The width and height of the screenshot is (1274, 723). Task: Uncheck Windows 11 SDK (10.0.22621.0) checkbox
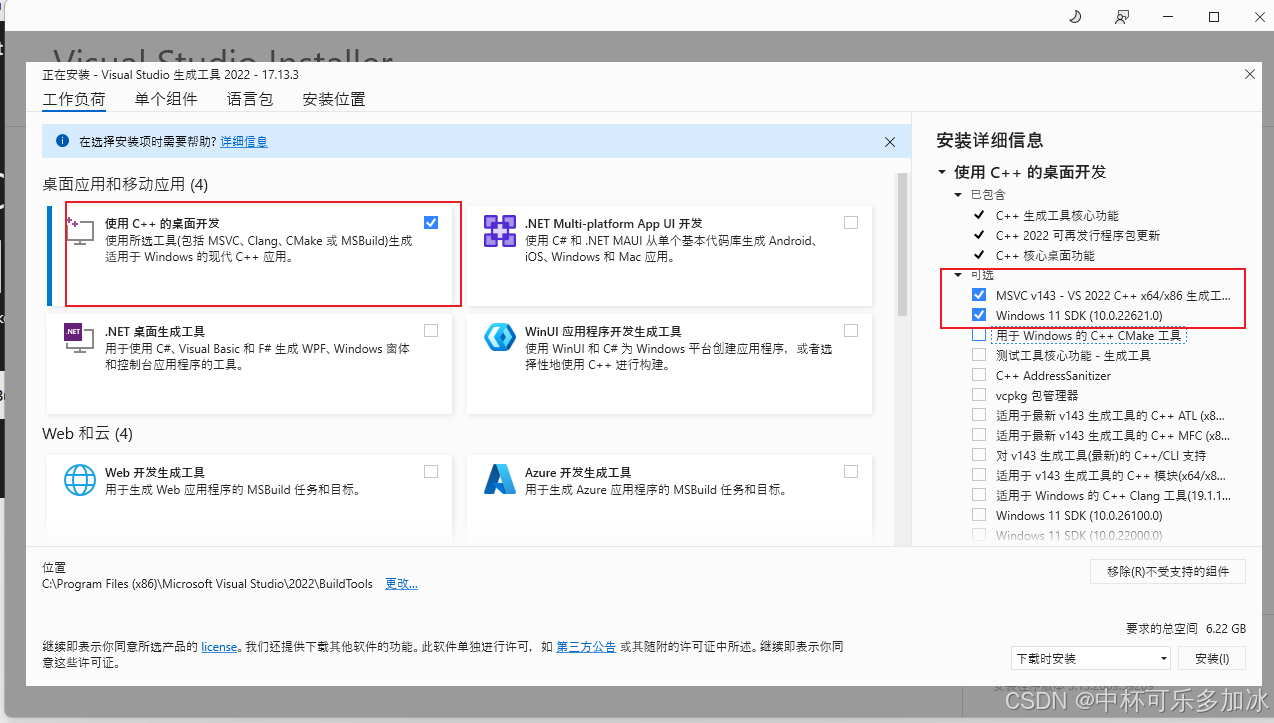[979, 315]
